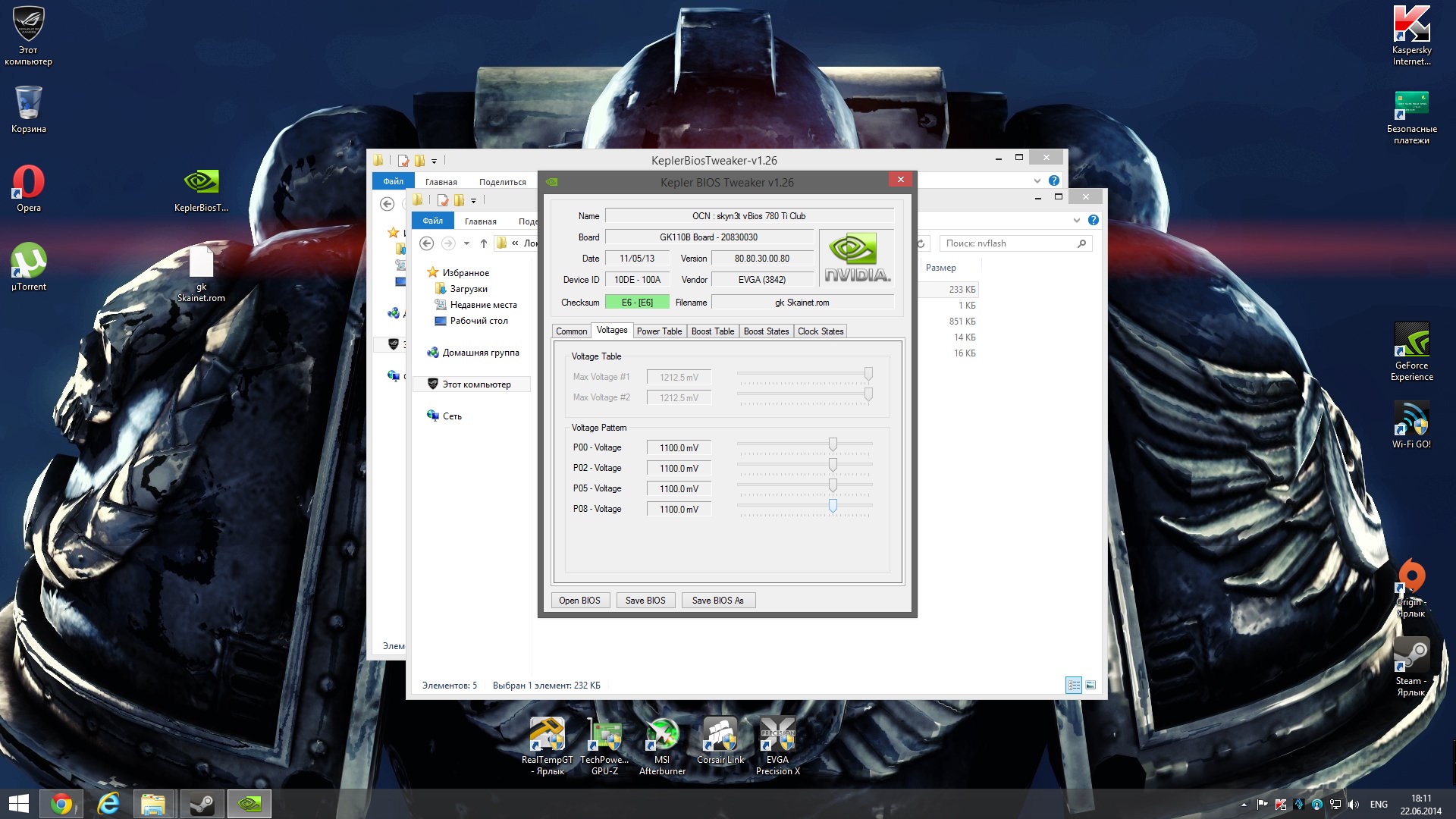Open the MSI Afterburner desktop shortcut
Image resolution: width=1456 pixels, height=819 pixels.
[662, 735]
